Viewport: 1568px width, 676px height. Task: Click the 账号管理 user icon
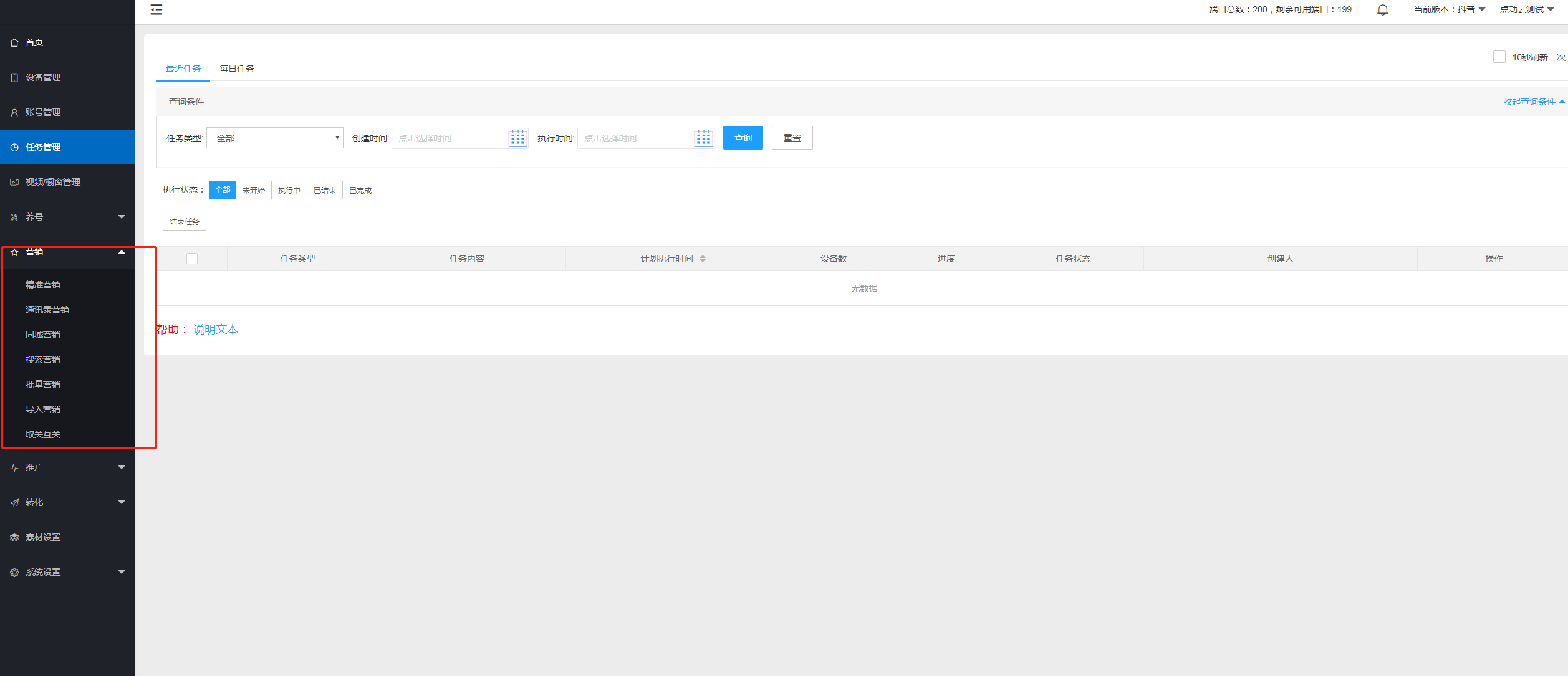tap(14, 112)
